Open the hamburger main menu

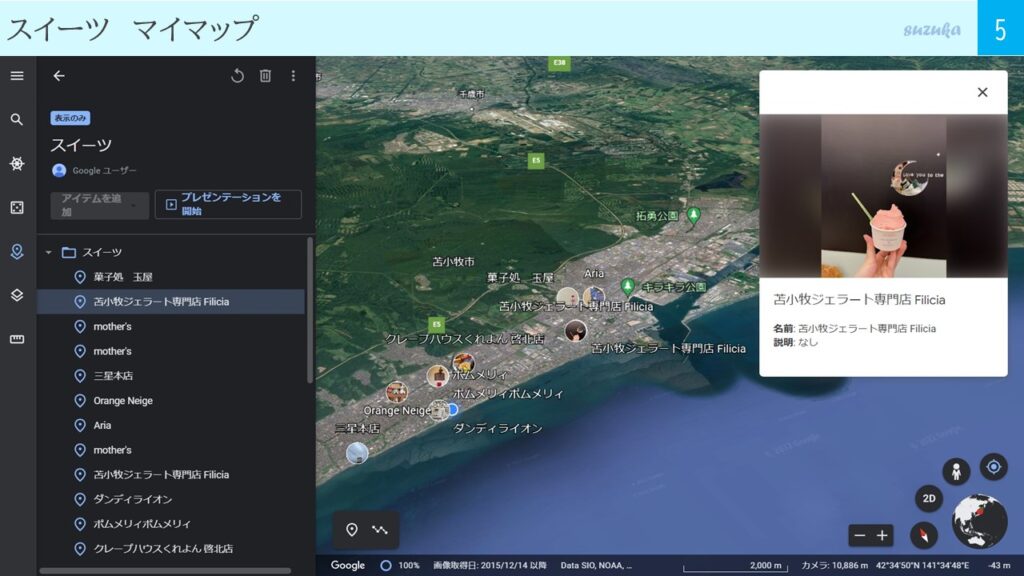click(17, 76)
